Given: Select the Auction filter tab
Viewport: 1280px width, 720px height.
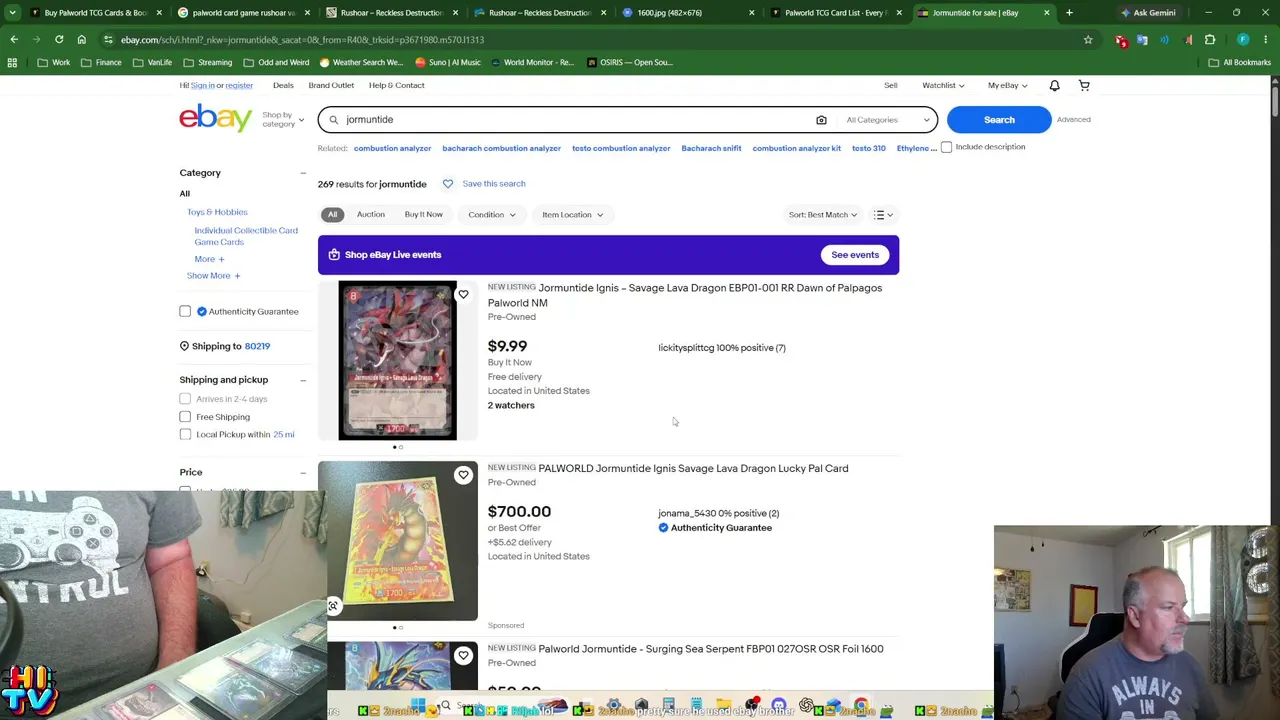Looking at the screenshot, I should (370, 215).
